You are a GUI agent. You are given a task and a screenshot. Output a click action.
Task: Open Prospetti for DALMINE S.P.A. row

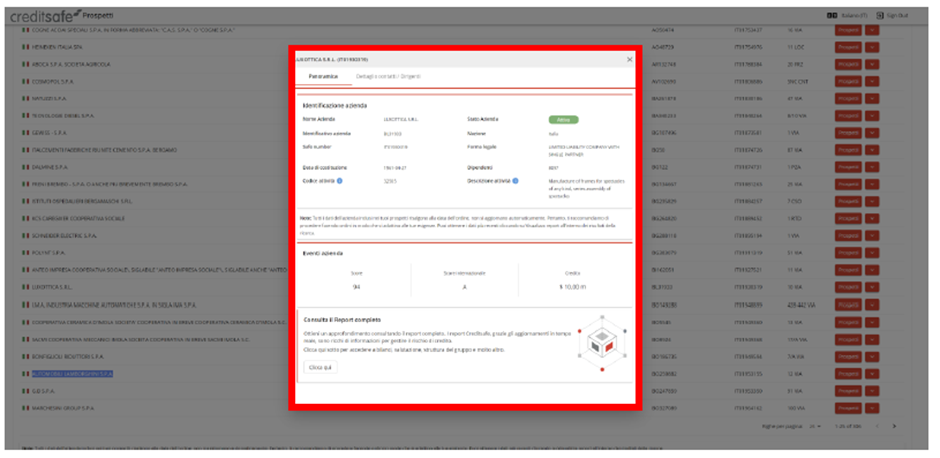[x=848, y=167]
